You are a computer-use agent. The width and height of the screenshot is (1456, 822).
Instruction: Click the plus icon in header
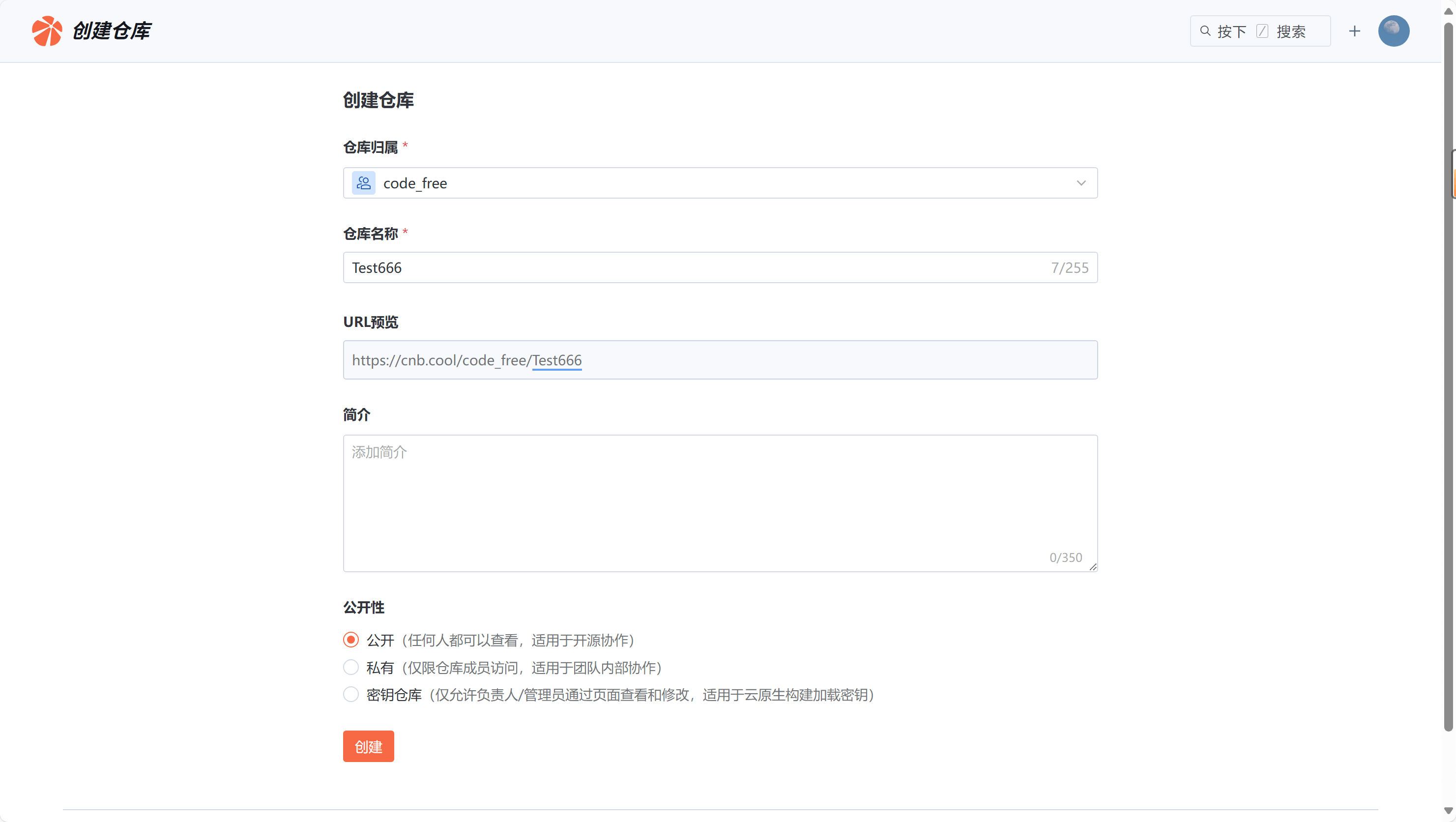point(1354,31)
